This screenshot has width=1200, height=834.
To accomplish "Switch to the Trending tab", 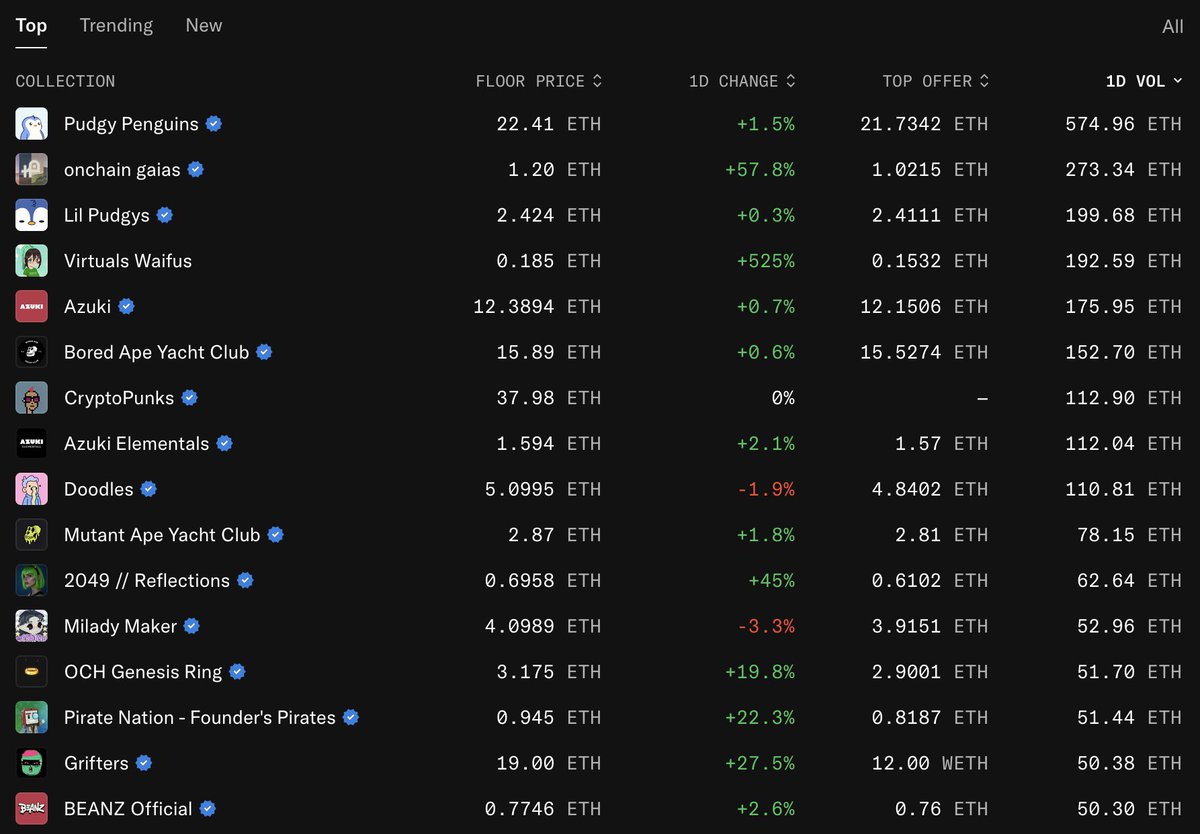I will [x=116, y=26].
